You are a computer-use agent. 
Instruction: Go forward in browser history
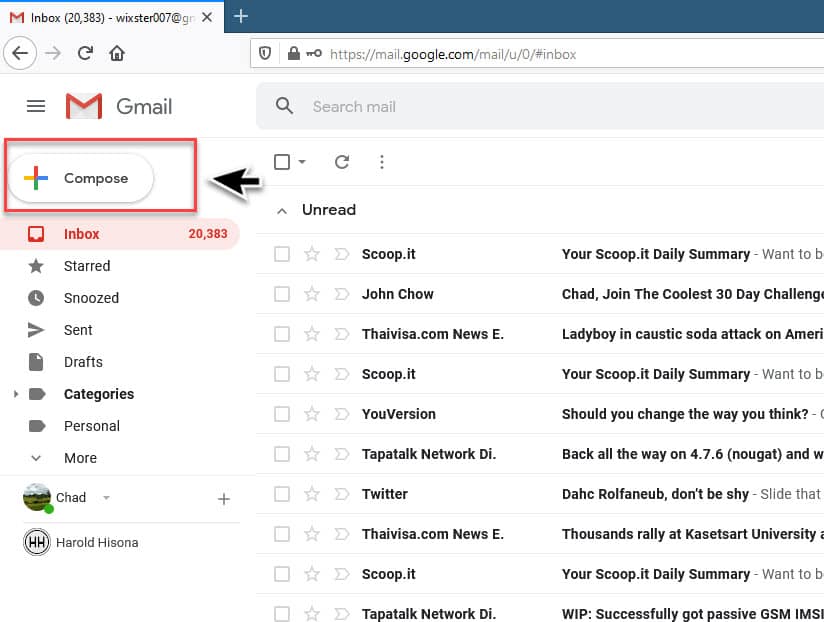[x=53, y=53]
